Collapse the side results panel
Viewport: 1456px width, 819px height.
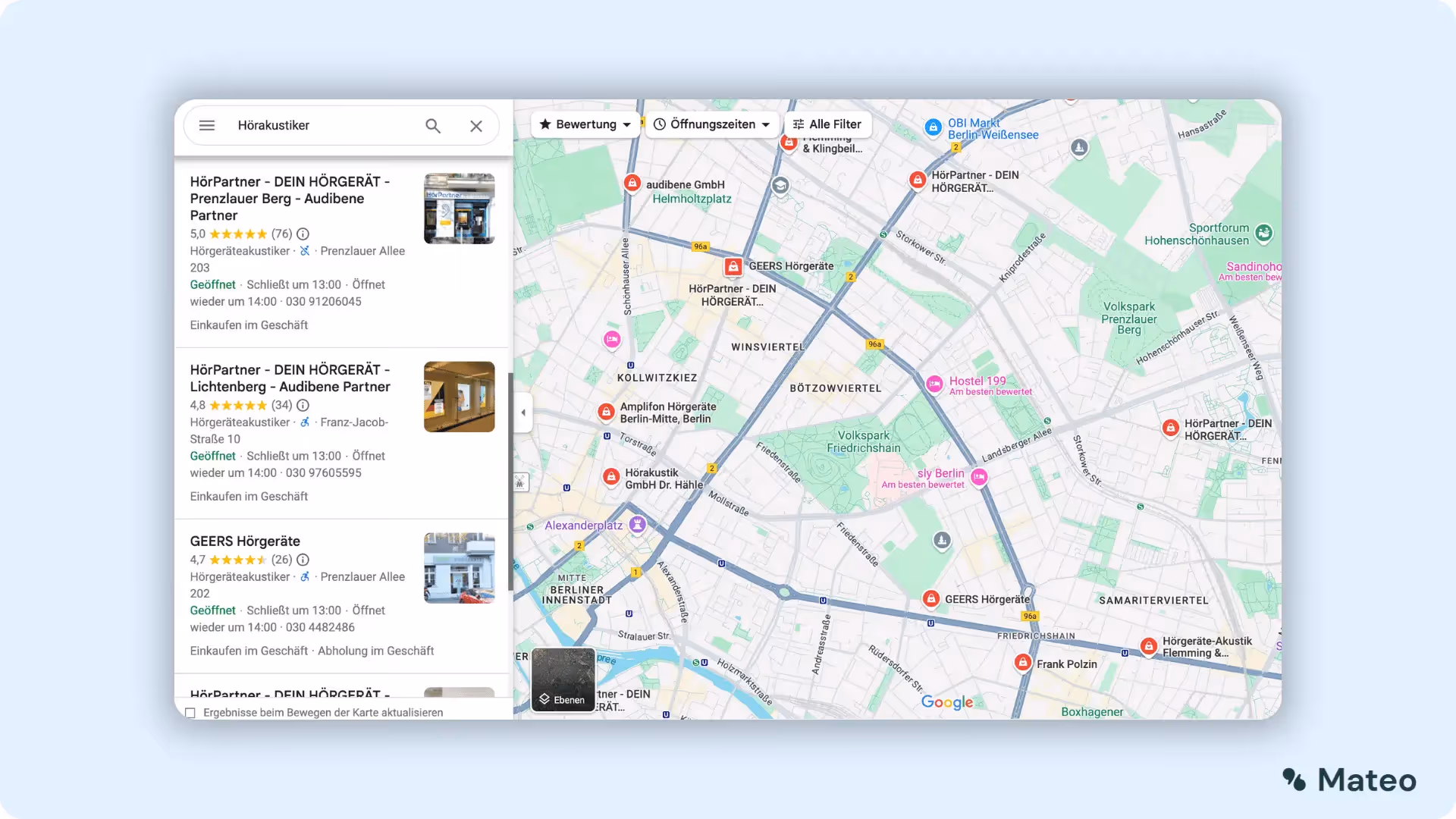coord(523,413)
